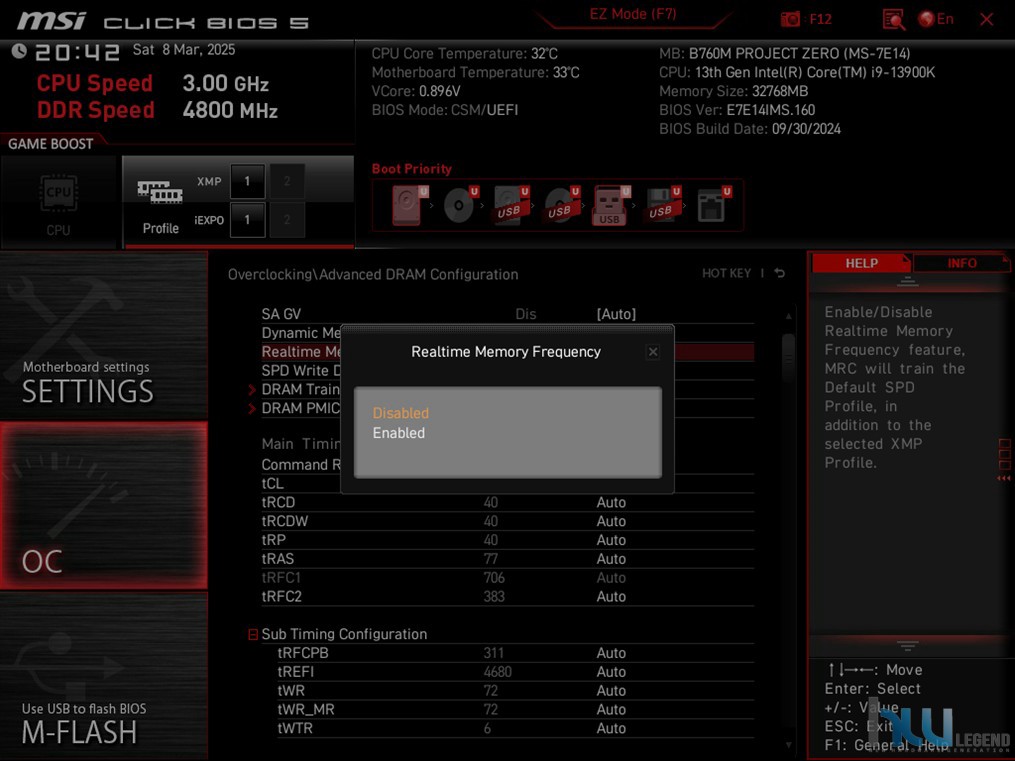
Task: Expand the DRAM PMIC submenu arrow
Action: (252, 408)
